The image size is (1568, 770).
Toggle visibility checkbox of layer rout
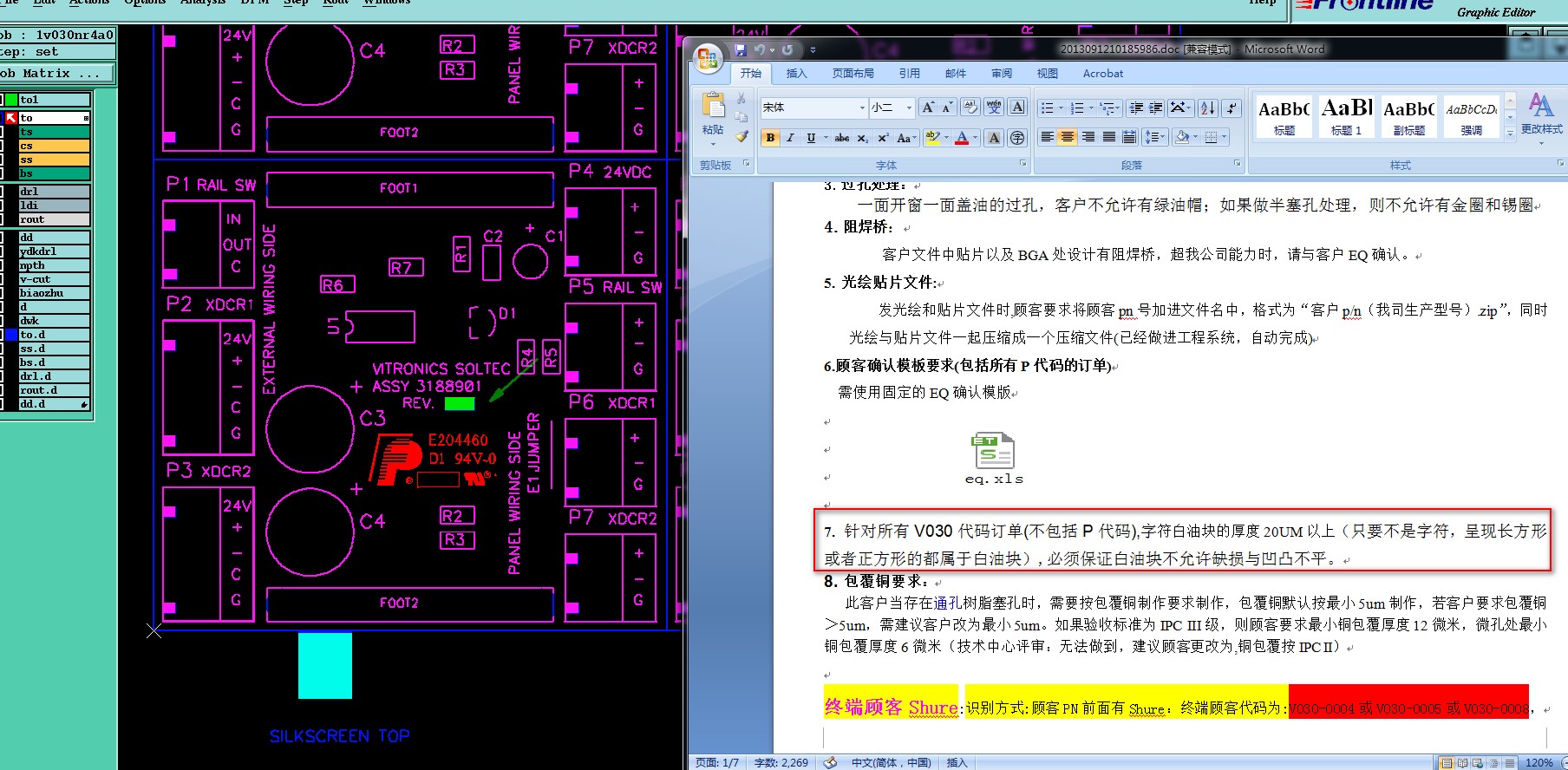2,219
